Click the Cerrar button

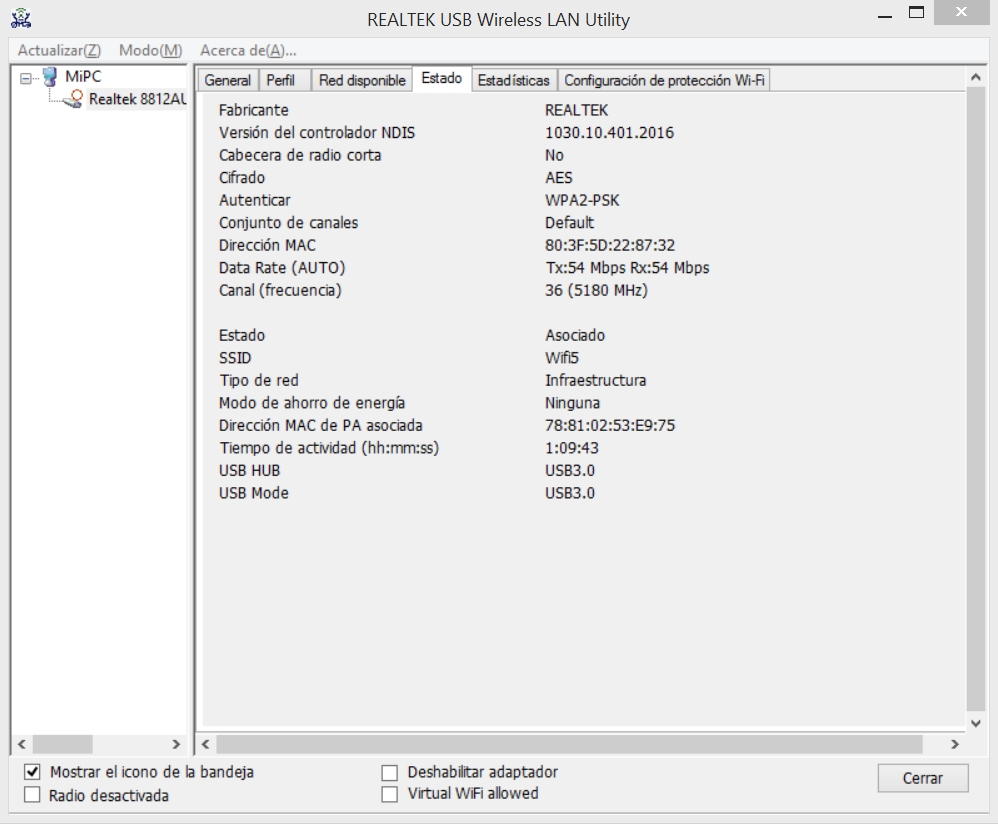tap(923, 778)
